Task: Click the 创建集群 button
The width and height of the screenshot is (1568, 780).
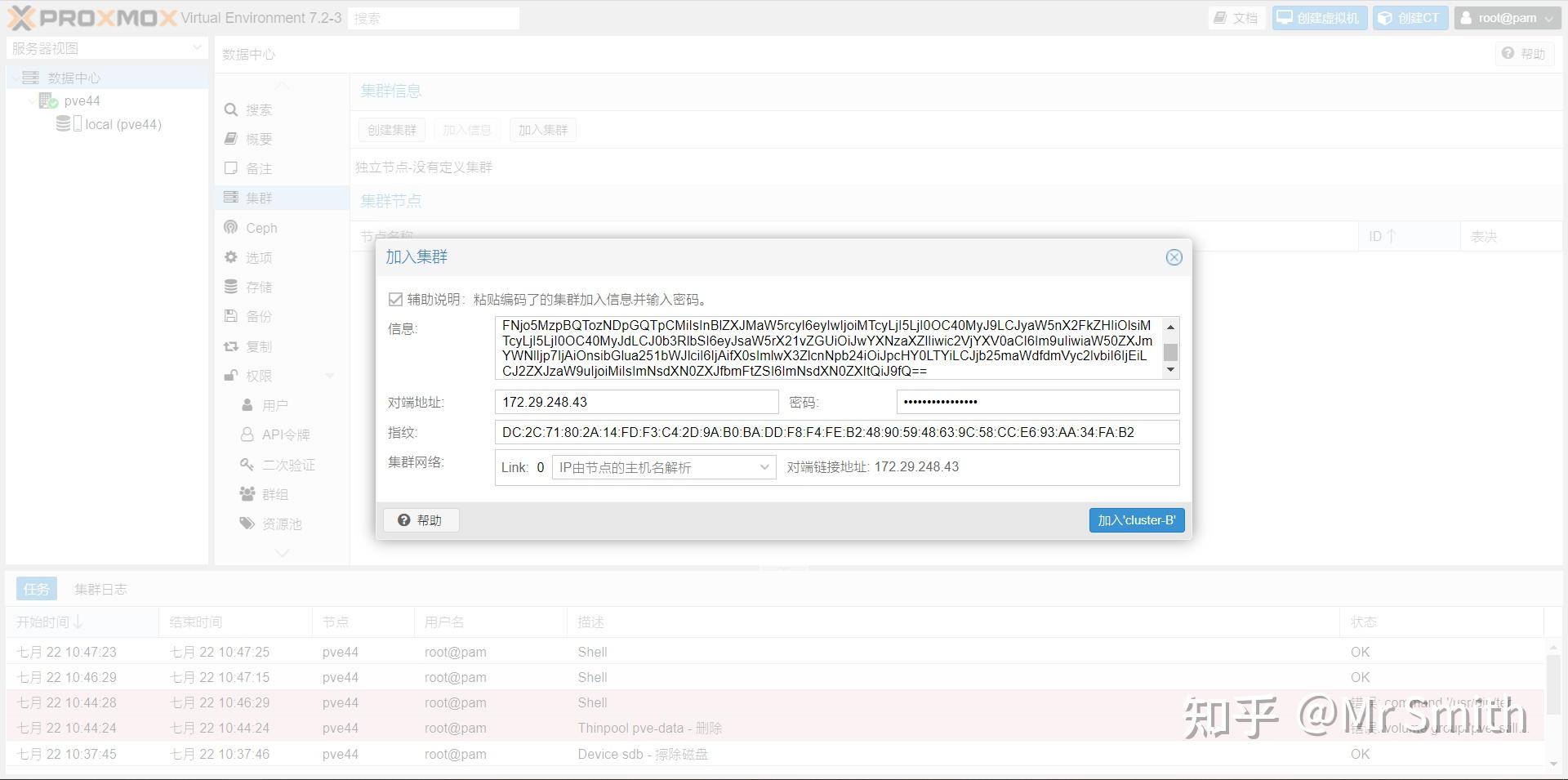Action: tap(391, 129)
